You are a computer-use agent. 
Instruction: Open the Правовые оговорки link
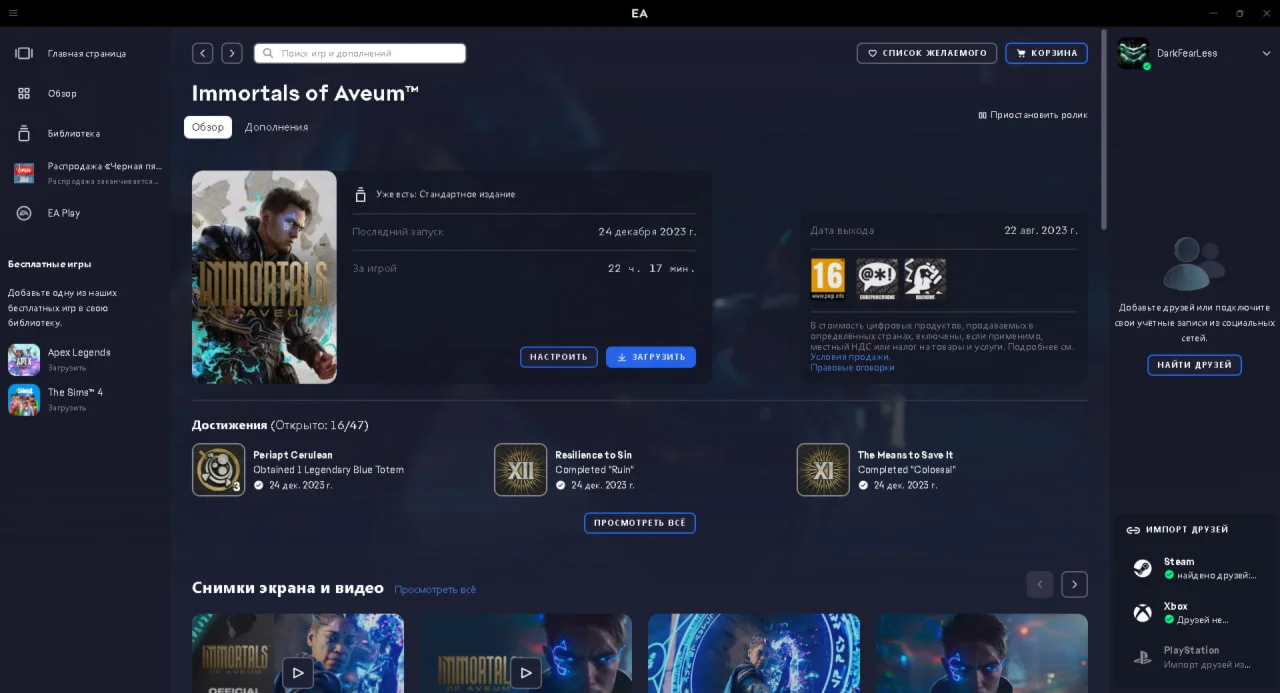pos(852,368)
